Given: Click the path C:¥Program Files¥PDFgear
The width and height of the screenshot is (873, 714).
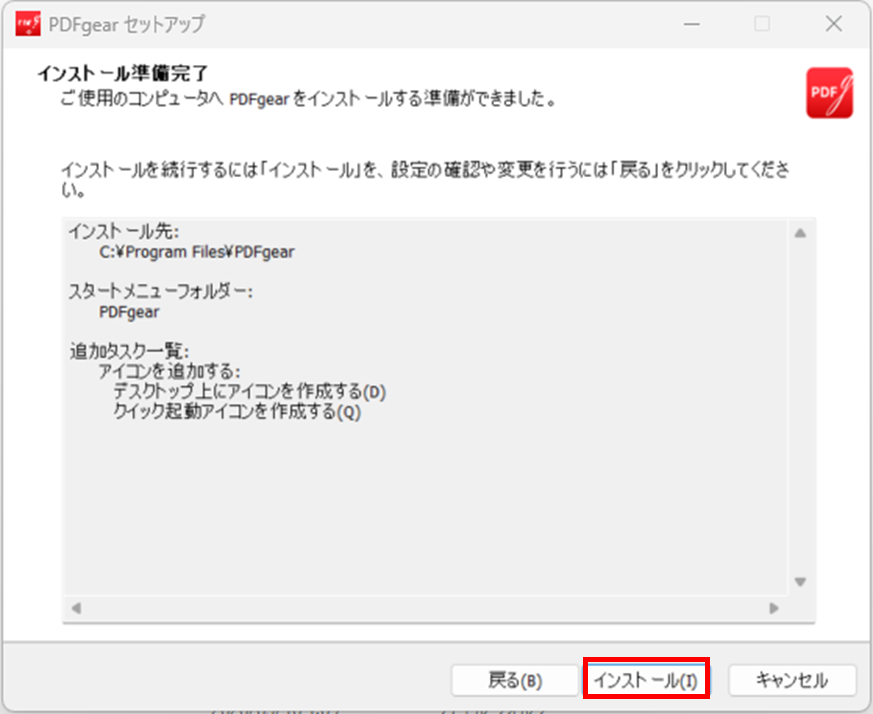Looking at the screenshot, I should [x=197, y=252].
